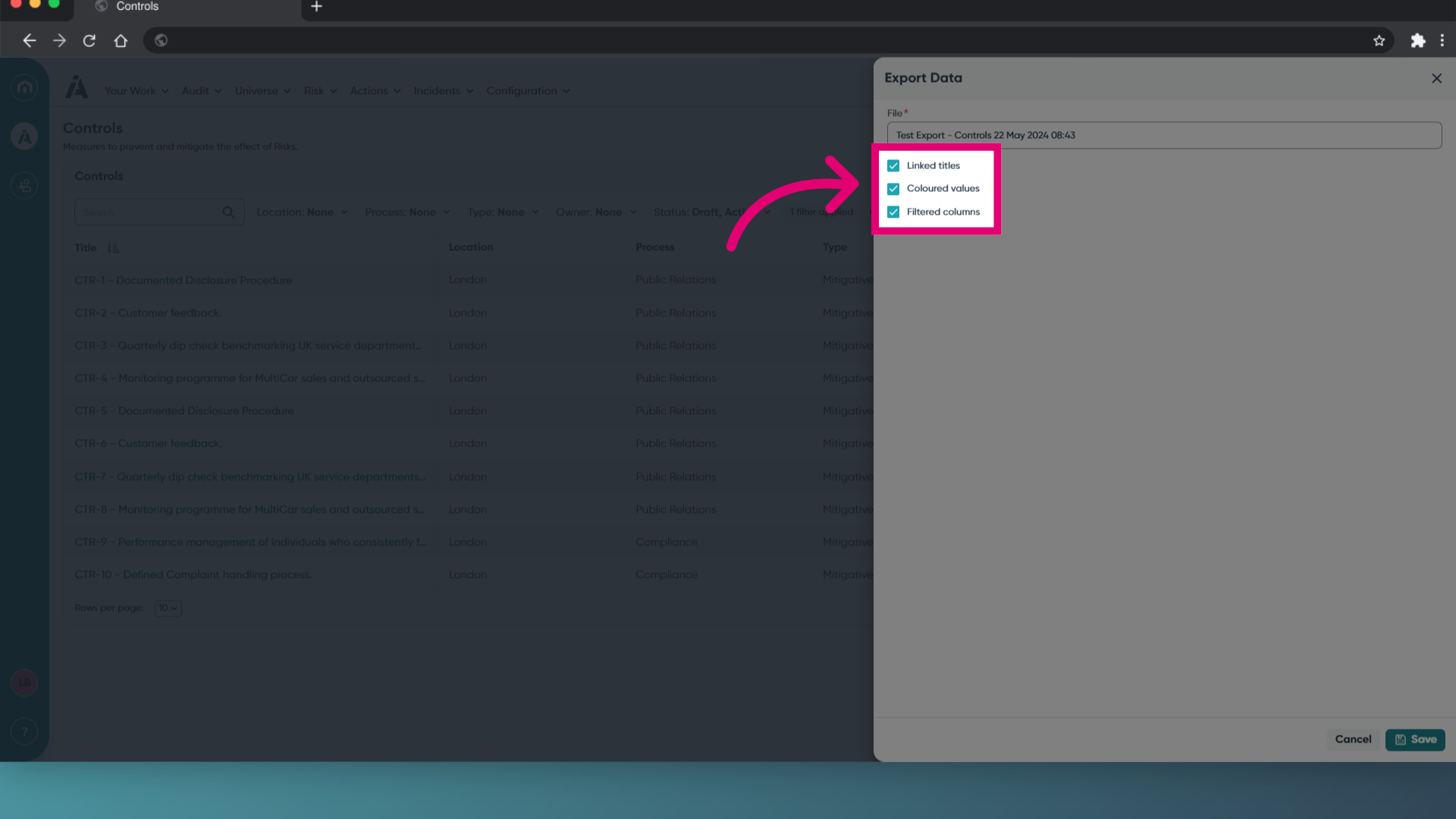Toggle the Filtered columns checkbox
Screen dimensions: 1456x819
click(x=893, y=212)
